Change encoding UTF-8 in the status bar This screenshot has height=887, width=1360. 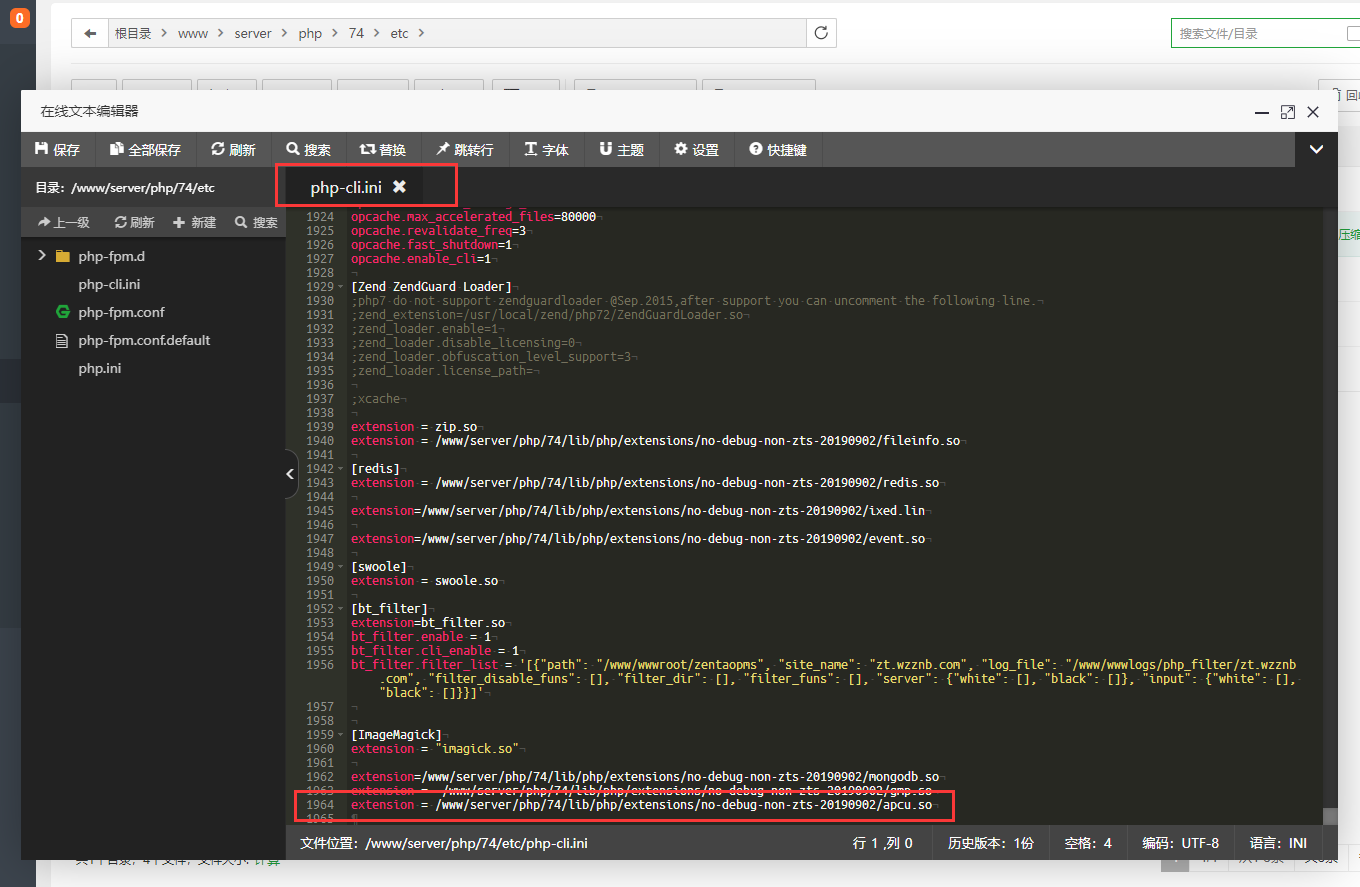click(x=1181, y=843)
